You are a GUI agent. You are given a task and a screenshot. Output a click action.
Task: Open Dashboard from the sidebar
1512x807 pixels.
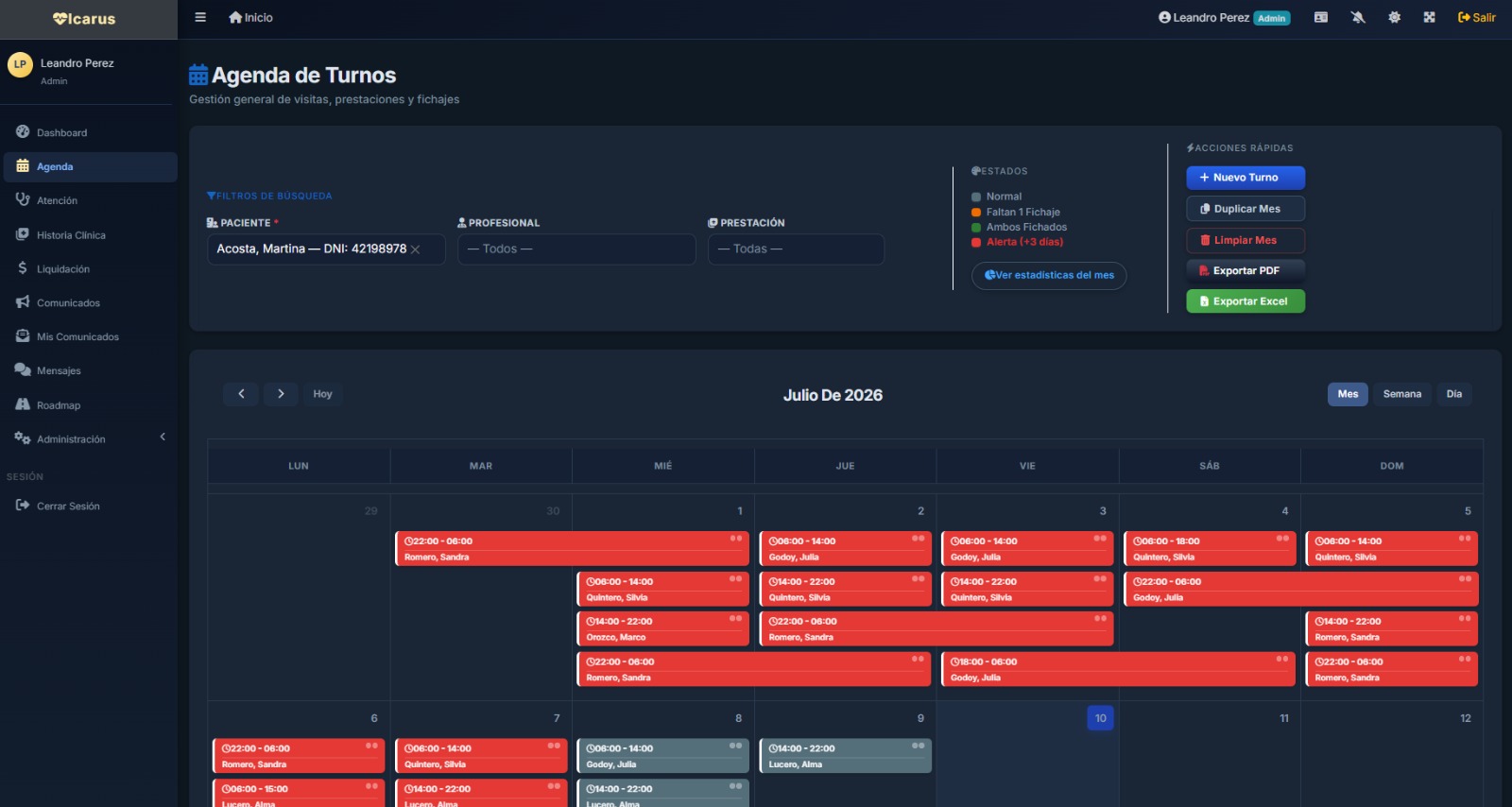(x=89, y=132)
